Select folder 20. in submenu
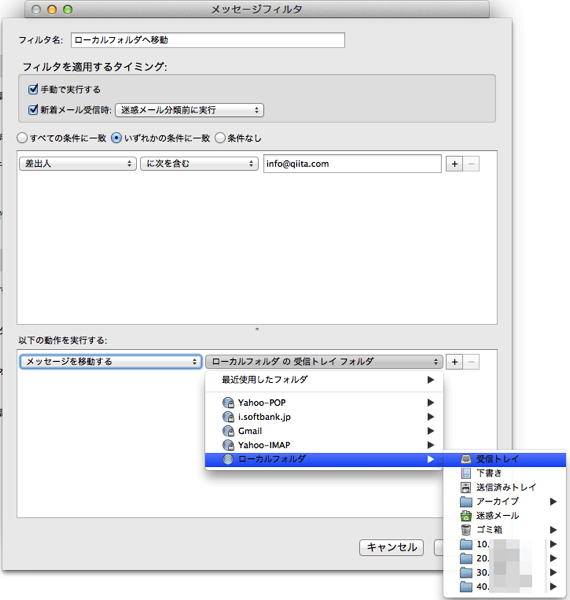This screenshot has height=600, width=570. click(x=505, y=558)
